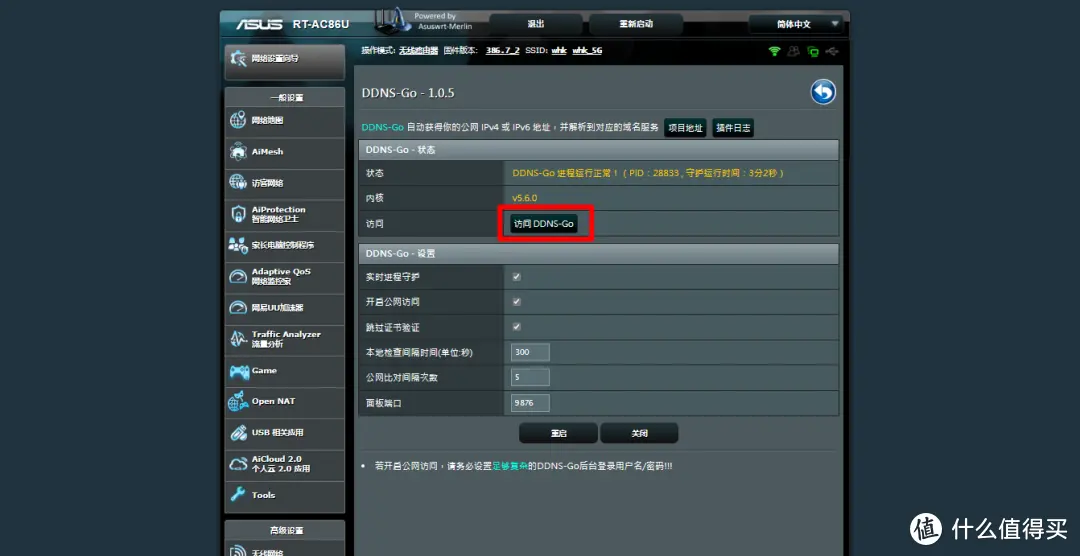Toggle the 开启公网访问 checkbox
The width and height of the screenshot is (1080, 556).
coord(517,302)
